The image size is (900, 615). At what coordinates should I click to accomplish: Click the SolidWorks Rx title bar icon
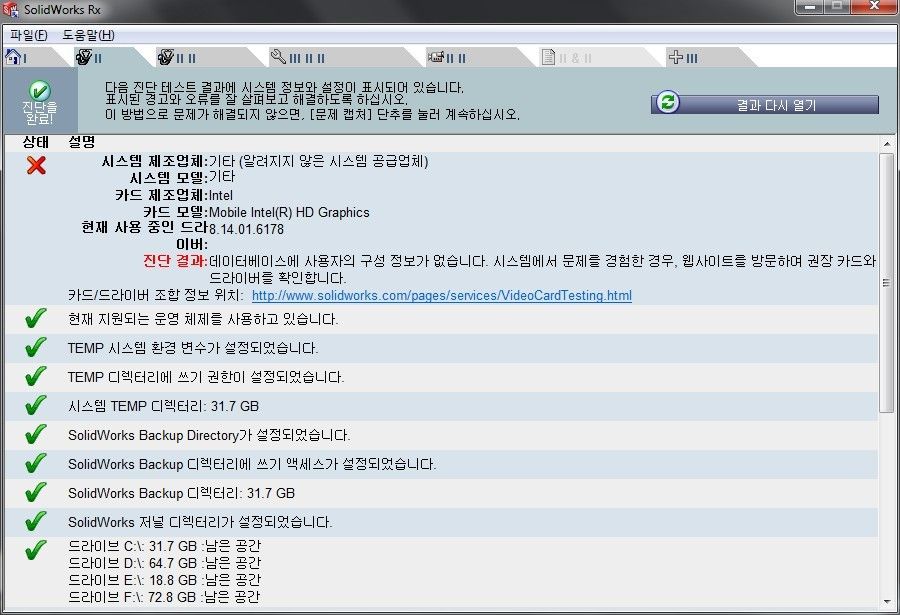tap(10, 10)
